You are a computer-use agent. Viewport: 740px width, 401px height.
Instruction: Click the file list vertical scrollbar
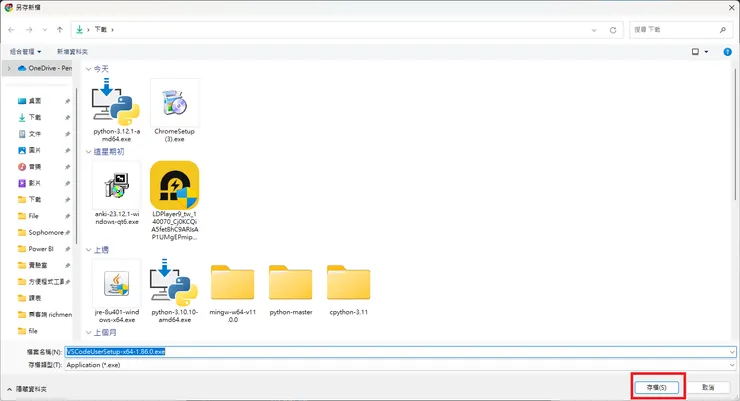click(x=735, y=134)
